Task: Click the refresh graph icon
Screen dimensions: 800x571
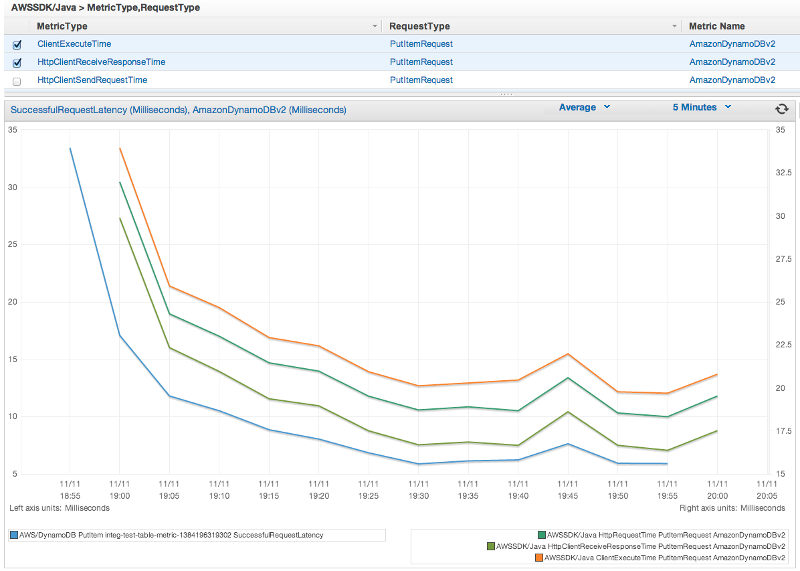Action: [781, 109]
